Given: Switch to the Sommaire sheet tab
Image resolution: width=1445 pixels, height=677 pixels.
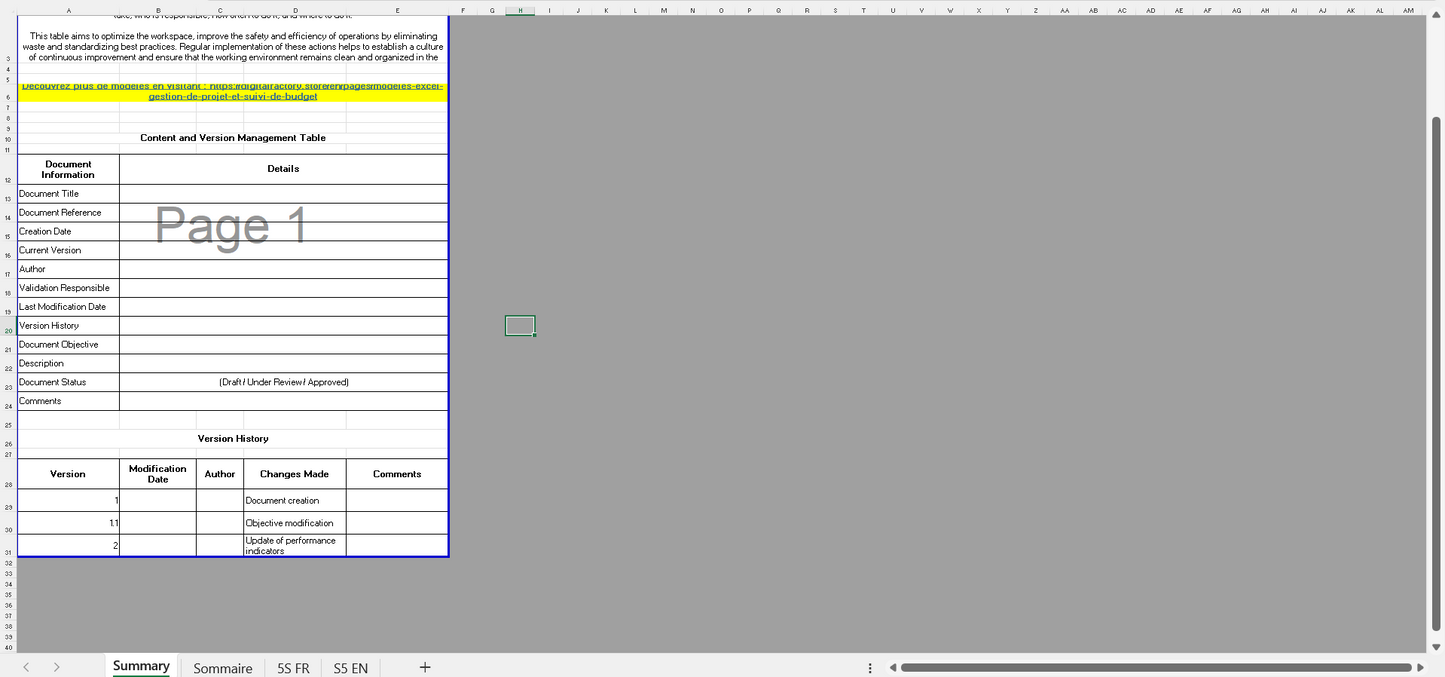Looking at the screenshot, I should 222,668.
